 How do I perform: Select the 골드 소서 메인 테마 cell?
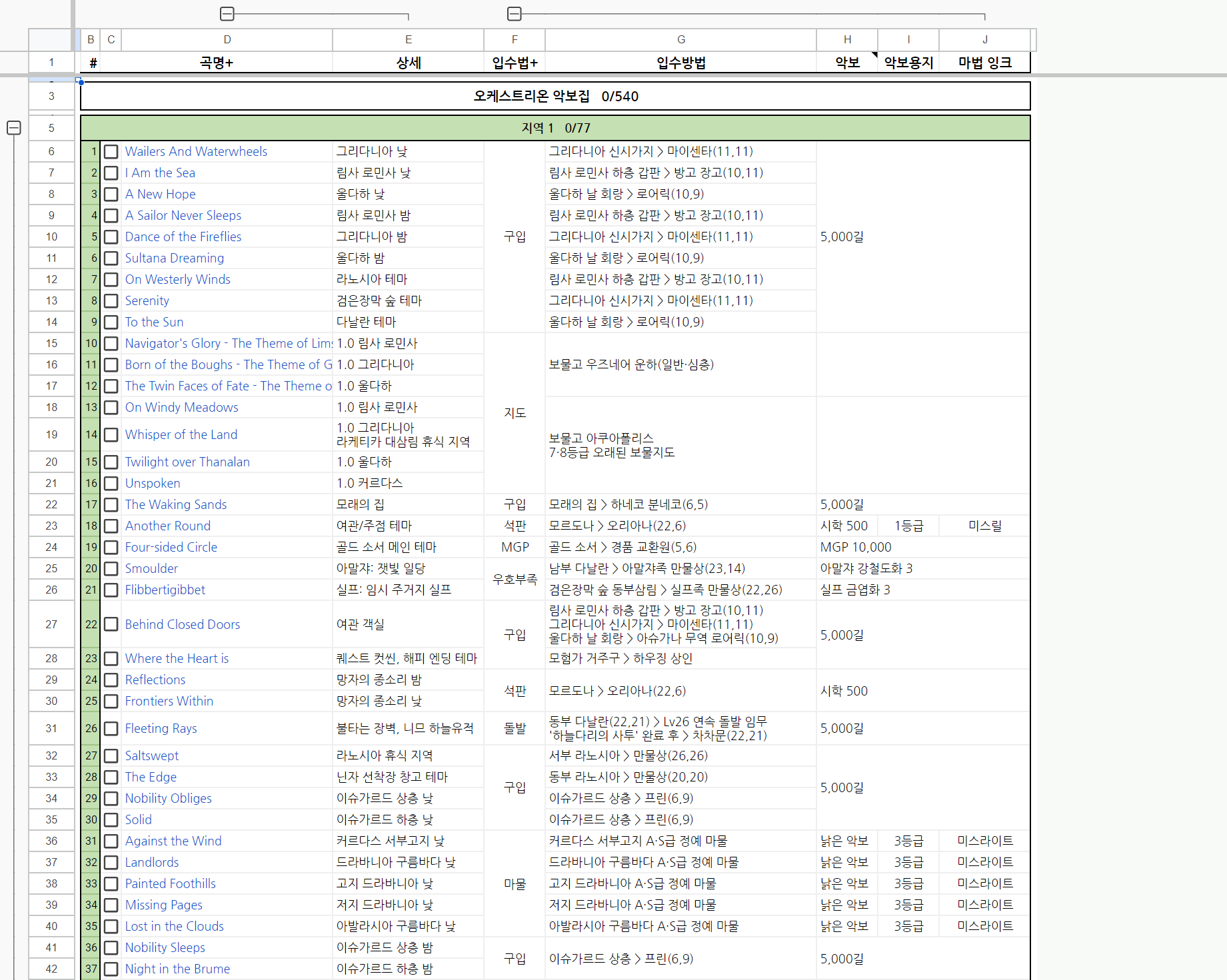pyautogui.click(x=408, y=547)
